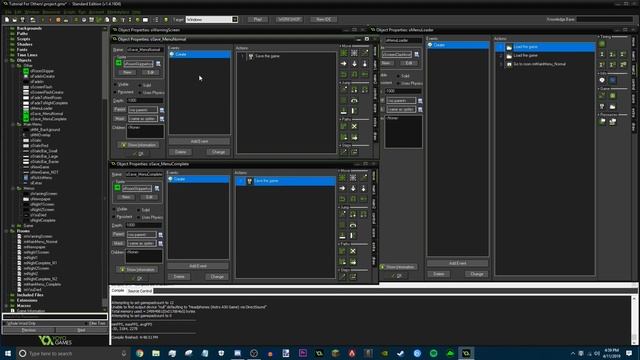
Task: Toggle Uses Physics in oSave_MenuNormal window
Action: (140, 93)
